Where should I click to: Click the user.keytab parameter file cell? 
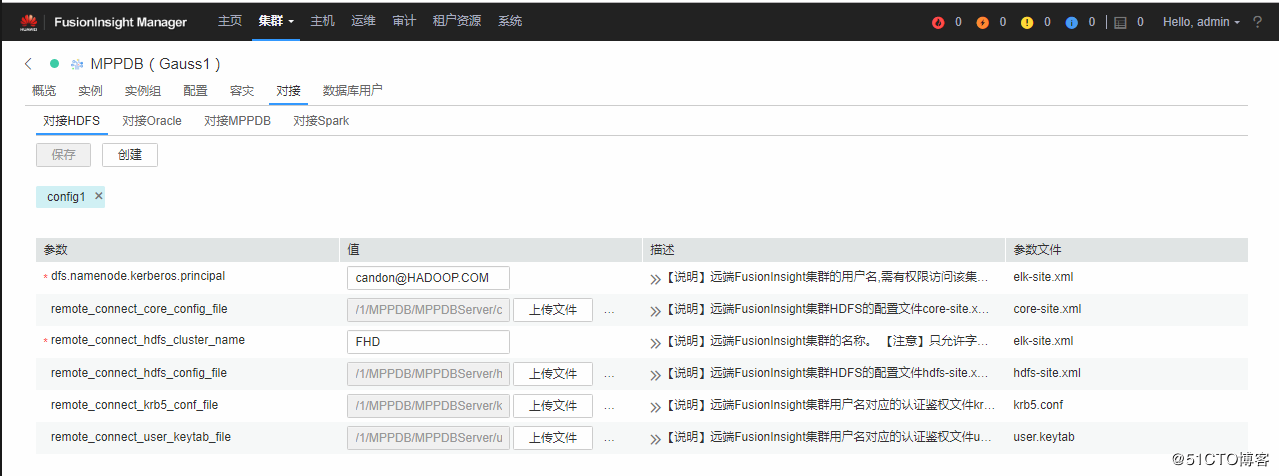[x=1043, y=437]
